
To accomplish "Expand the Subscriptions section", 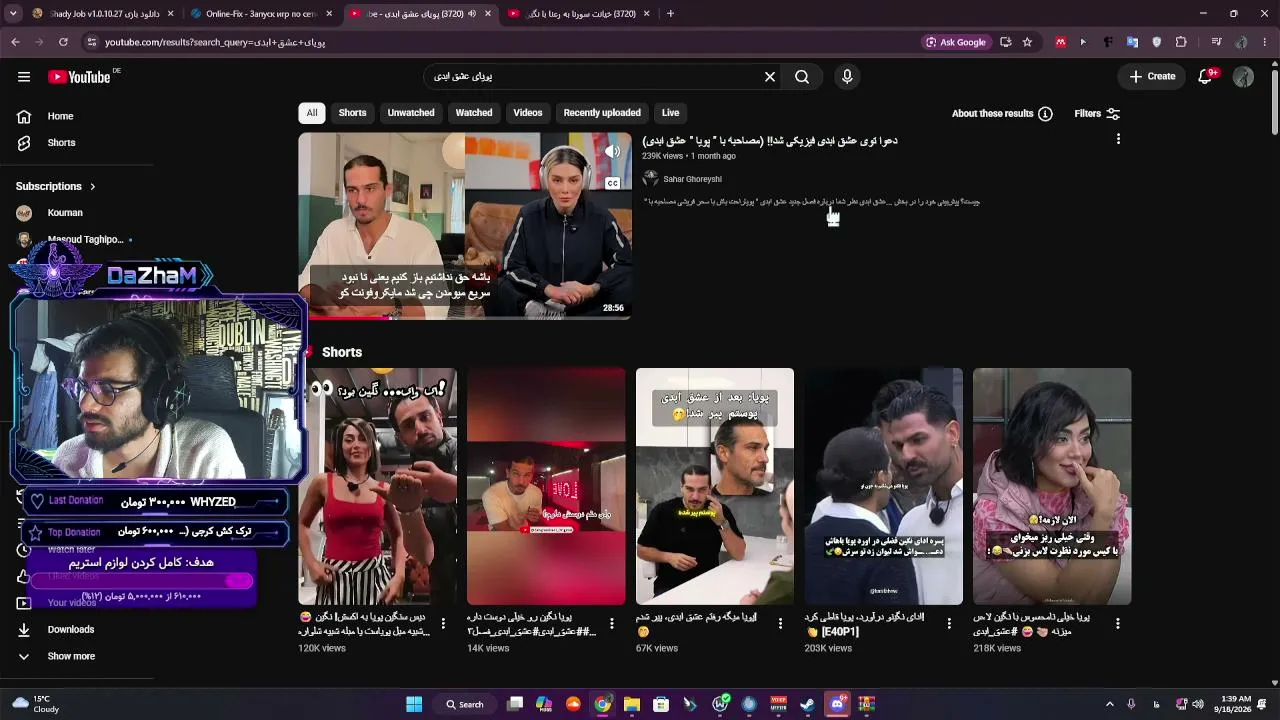I will tap(56, 186).
